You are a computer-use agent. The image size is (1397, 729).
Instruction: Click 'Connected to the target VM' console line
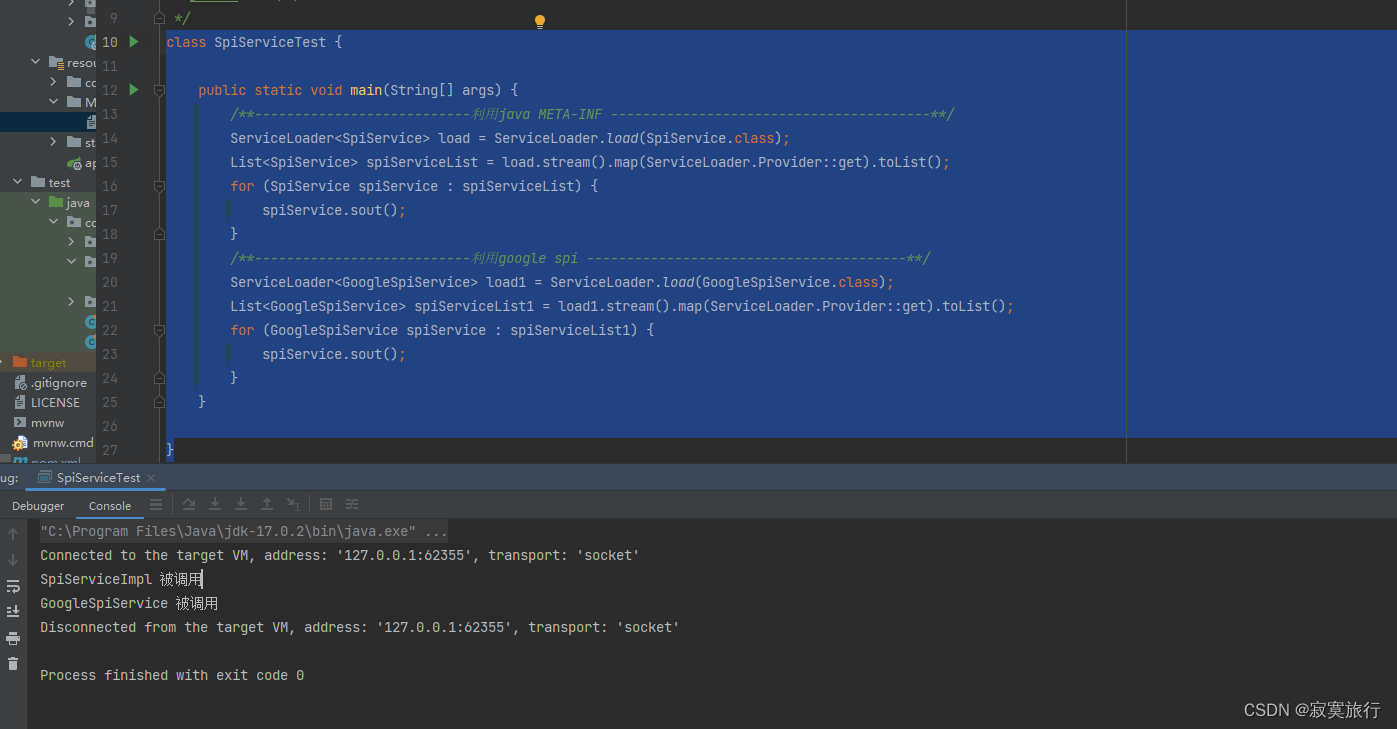(x=340, y=555)
